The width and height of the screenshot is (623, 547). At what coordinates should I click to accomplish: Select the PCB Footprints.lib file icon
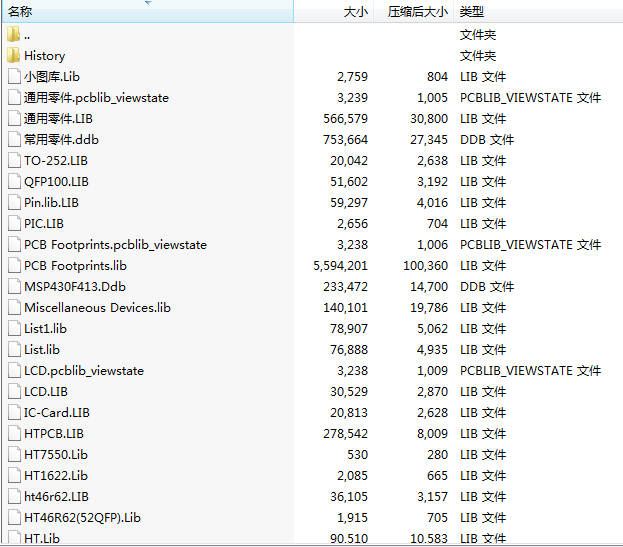pos(14,265)
